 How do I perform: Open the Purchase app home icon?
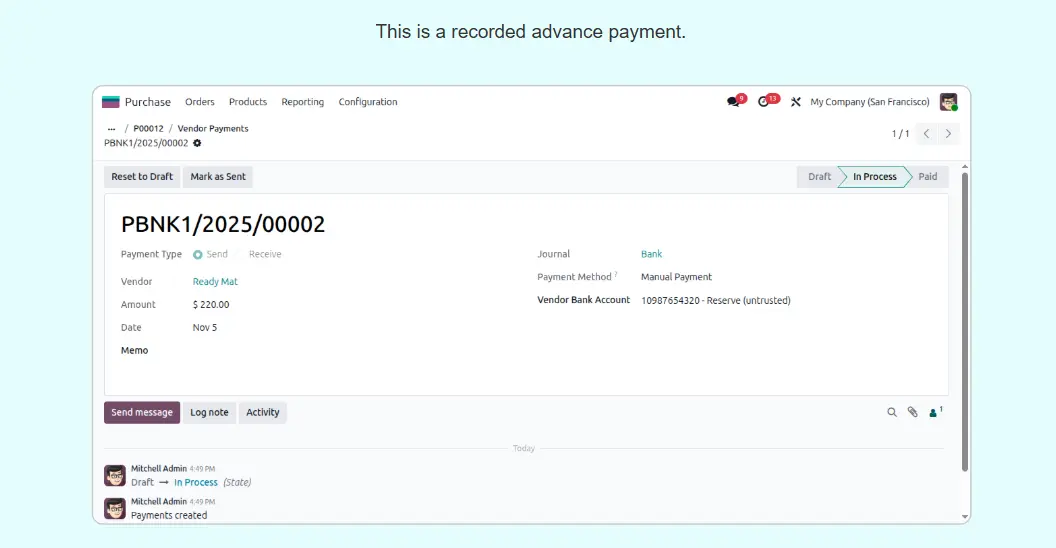point(111,102)
